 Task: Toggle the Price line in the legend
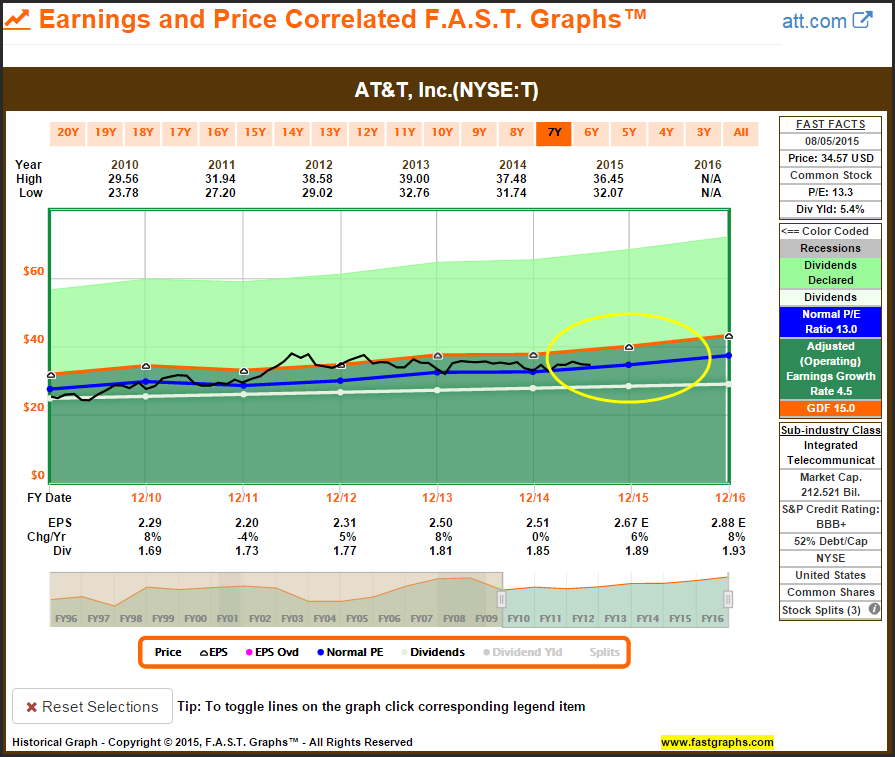click(x=168, y=652)
